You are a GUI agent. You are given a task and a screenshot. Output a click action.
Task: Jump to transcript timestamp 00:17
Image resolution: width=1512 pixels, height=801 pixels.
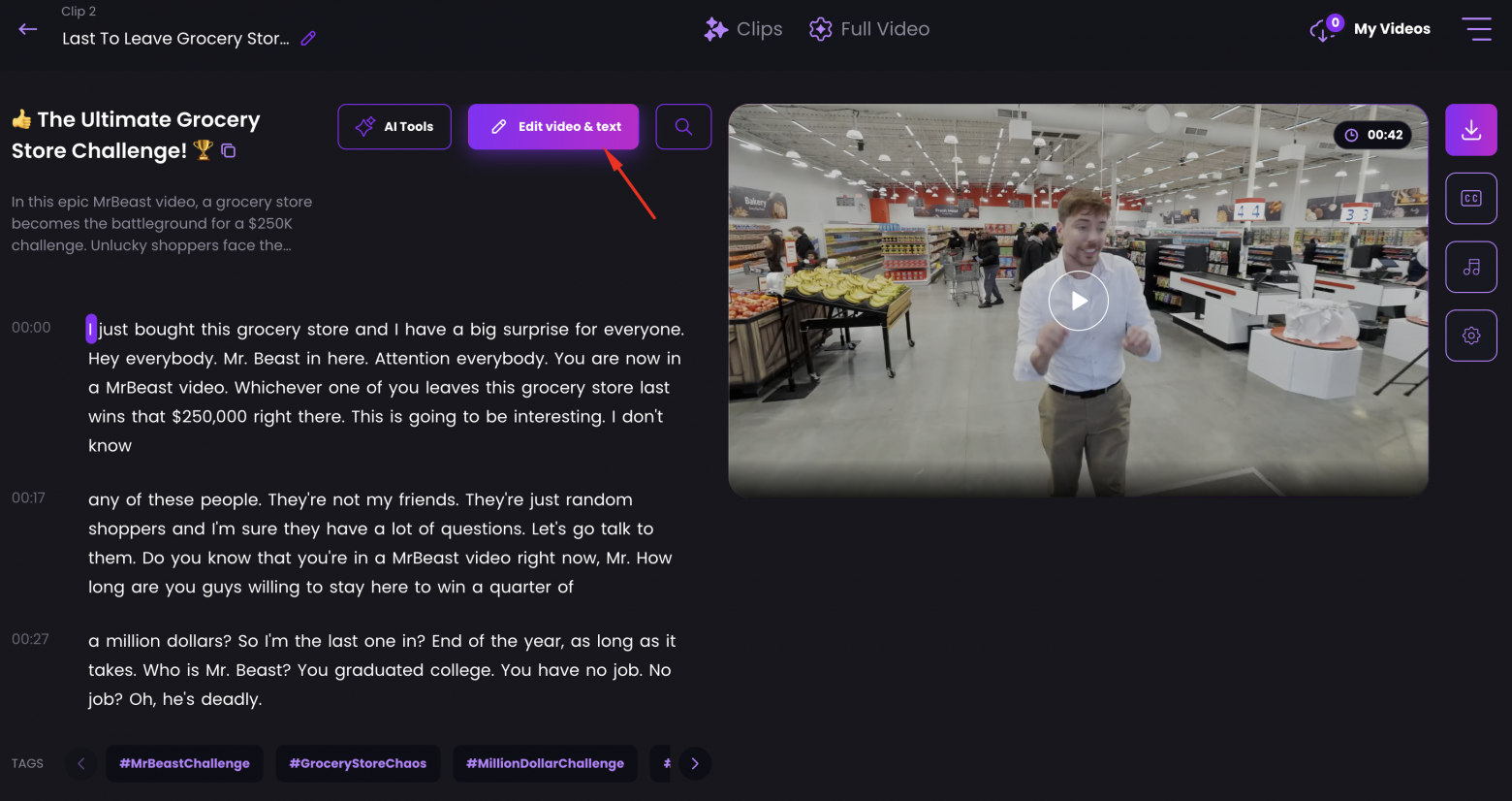tap(28, 498)
